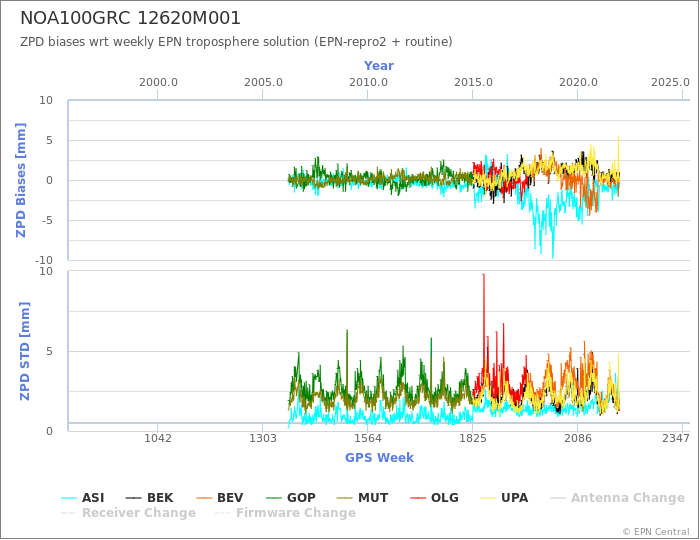Viewport: 700px width, 540px height.
Task: Enable Receiver Change markers in legend
Action: (129, 513)
